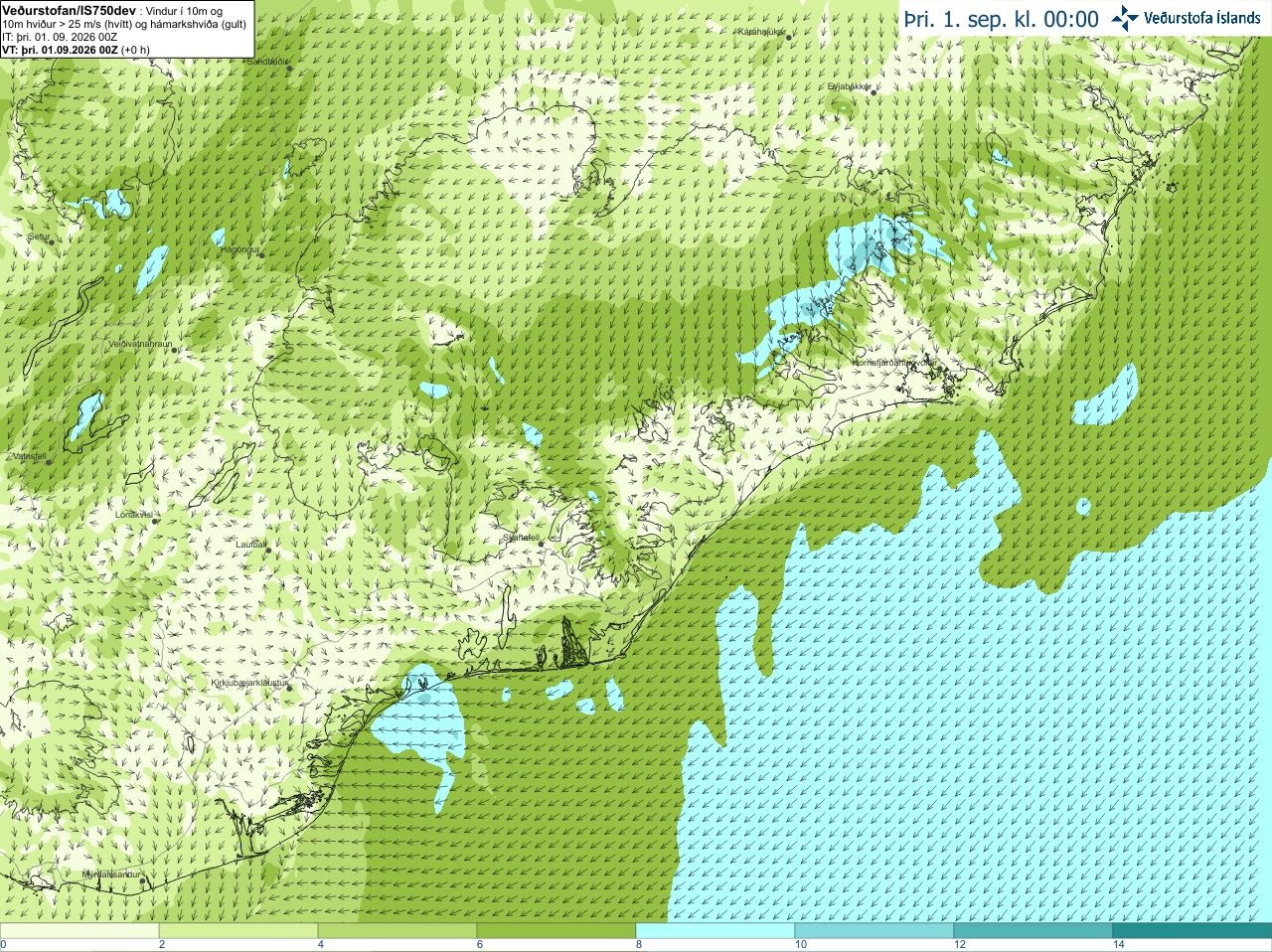Click the 6–8 m/s dark green legend swatch
This screenshot has height=952, width=1272.
(556, 931)
